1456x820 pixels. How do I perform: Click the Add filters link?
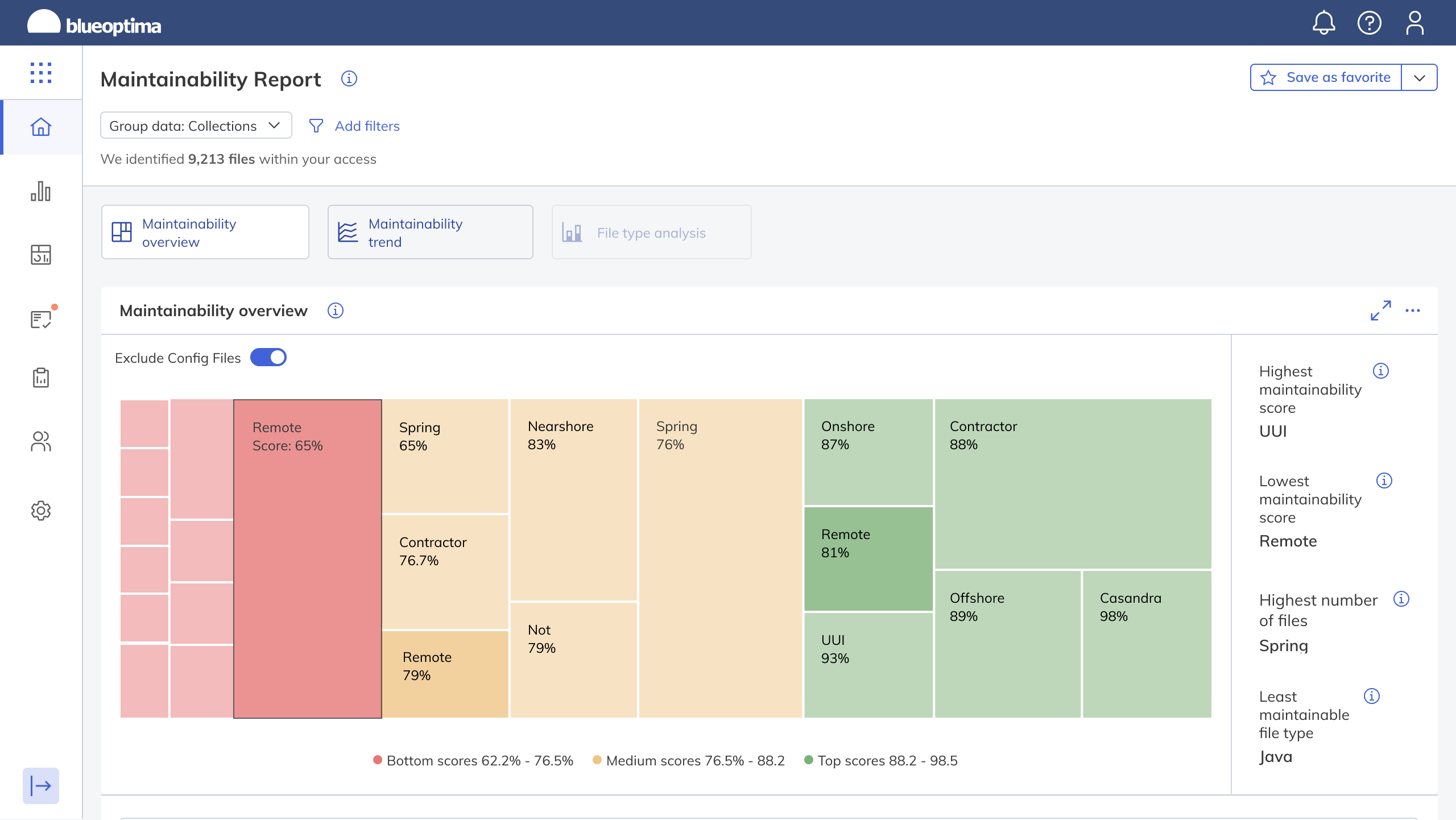pos(367,126)
